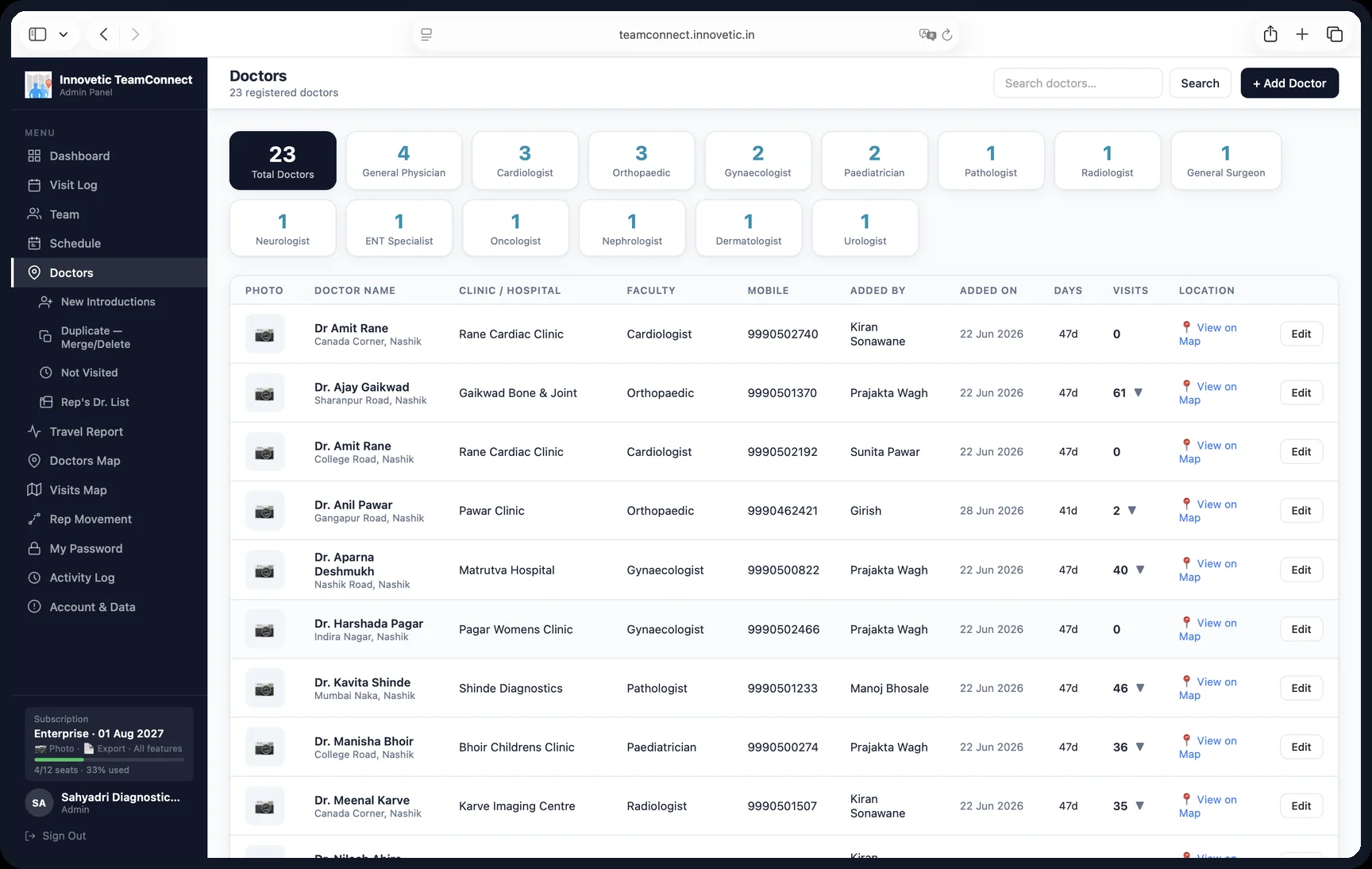Click the Search doctors input field
The width and height of the screenshot is (1372, 869).
point(1078,83)
